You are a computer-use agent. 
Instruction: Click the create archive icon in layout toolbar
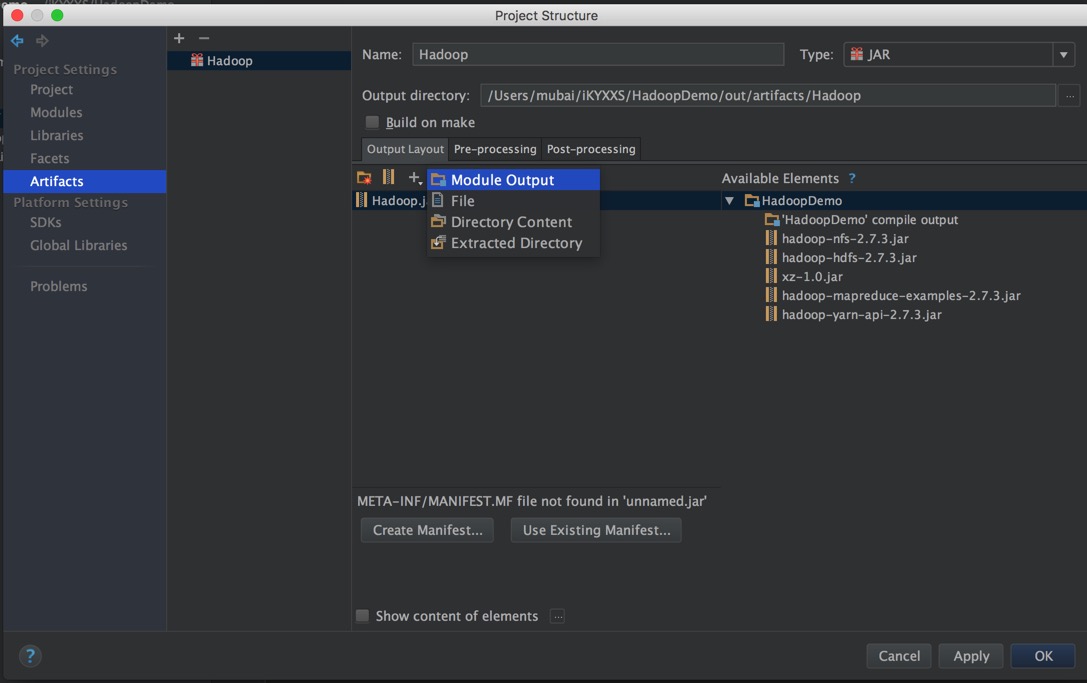(388, 178)
